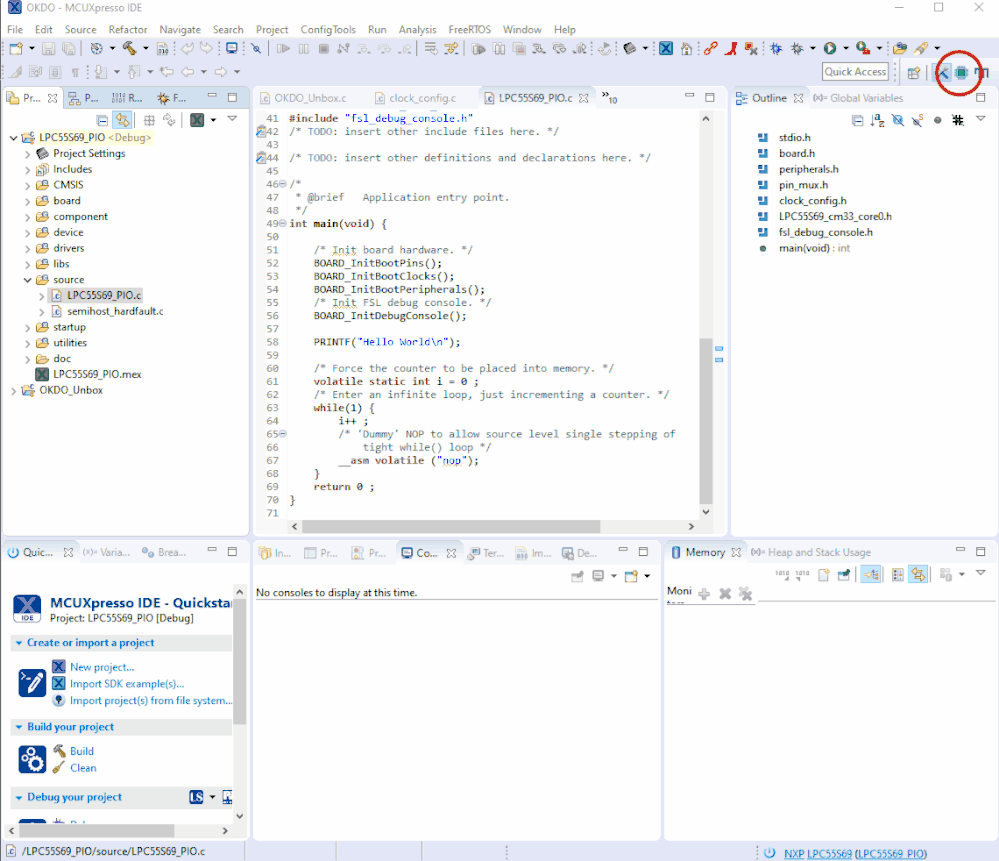Click the Open Console icon in Console view
Image resolution: width=999 pixels, height=861 pixels.
point(631,576)
